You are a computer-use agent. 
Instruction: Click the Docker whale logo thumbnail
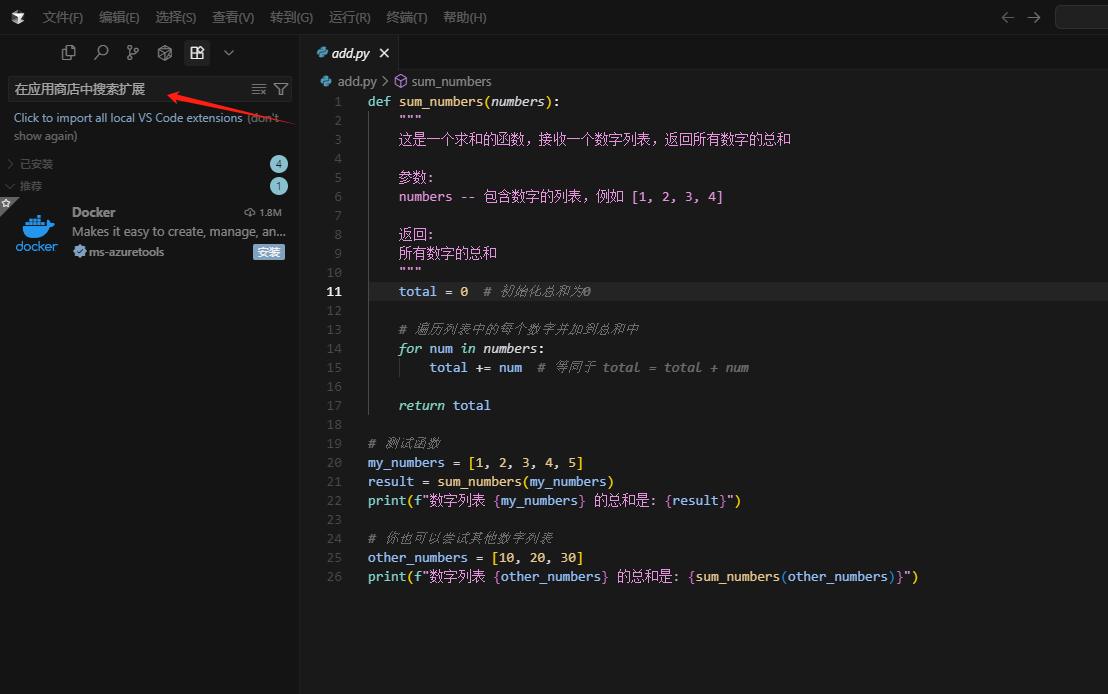point(37,233)
